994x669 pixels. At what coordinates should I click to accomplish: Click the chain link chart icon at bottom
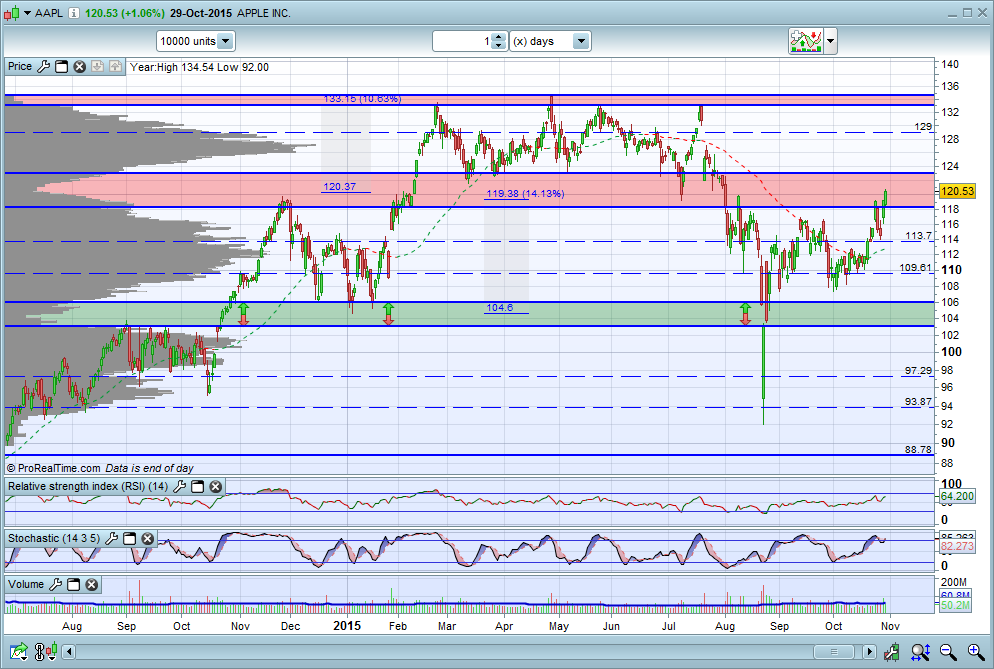point(46,651)
